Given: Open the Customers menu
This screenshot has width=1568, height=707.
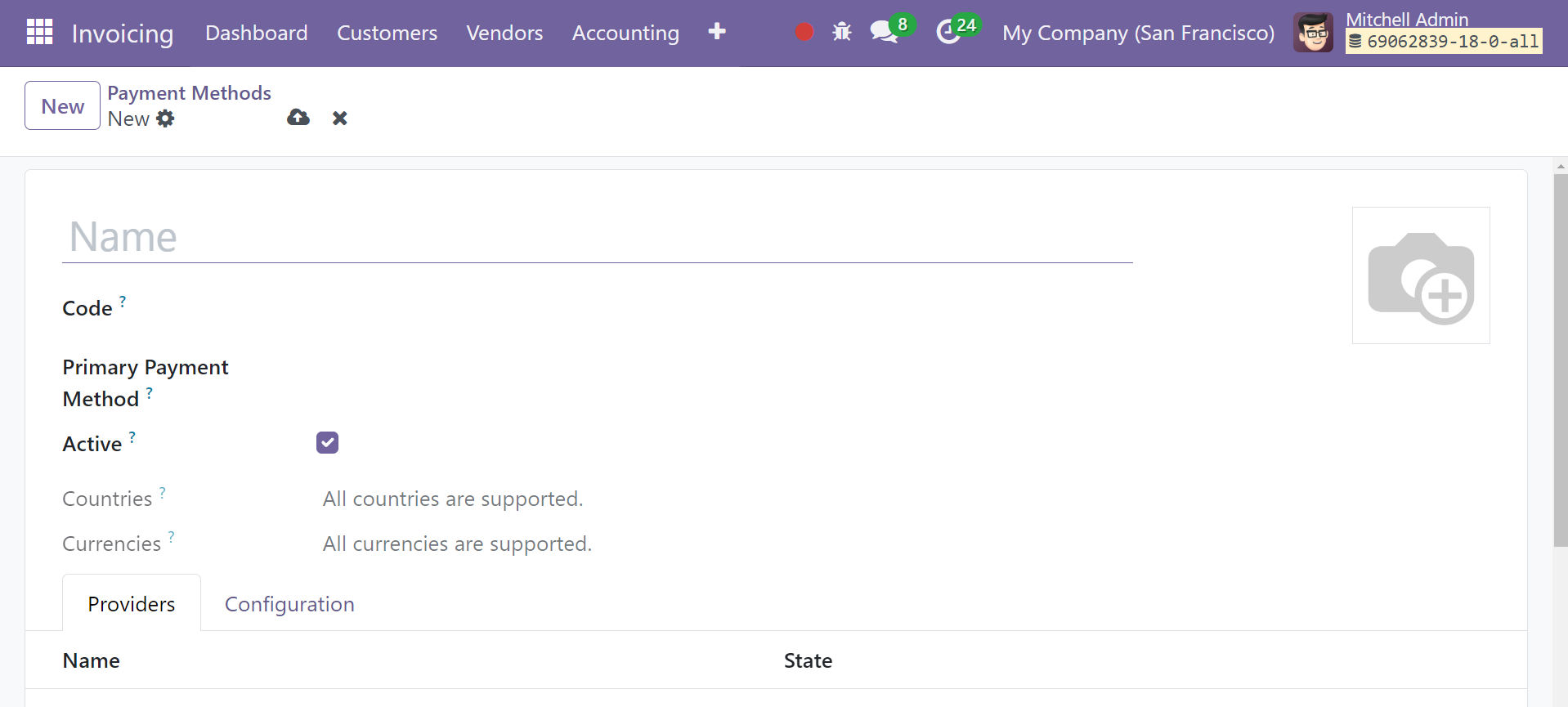Looking at the screenshot, I should pyautogui.click(x=387, y=33).
